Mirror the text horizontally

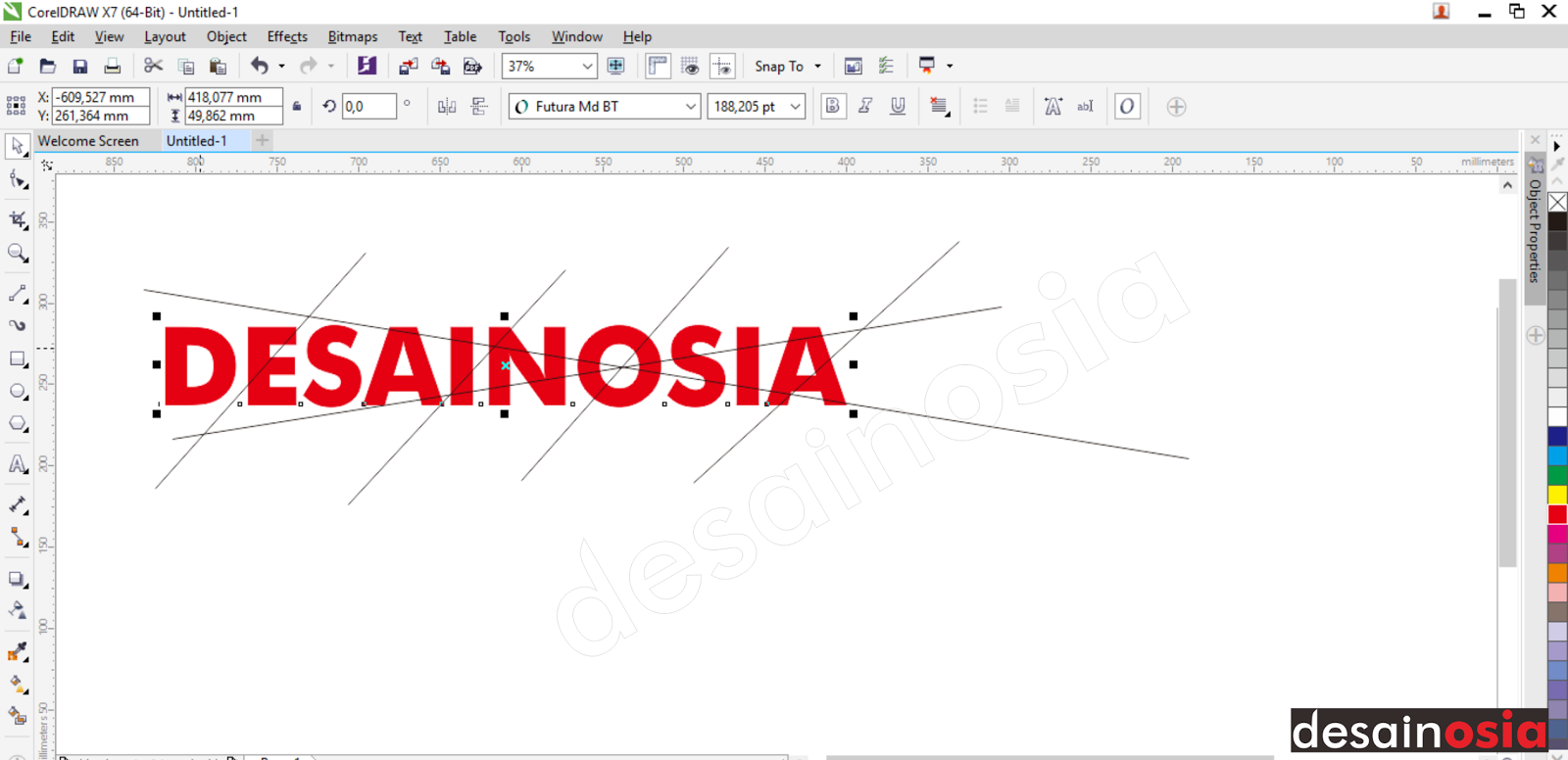click(447, 106)
